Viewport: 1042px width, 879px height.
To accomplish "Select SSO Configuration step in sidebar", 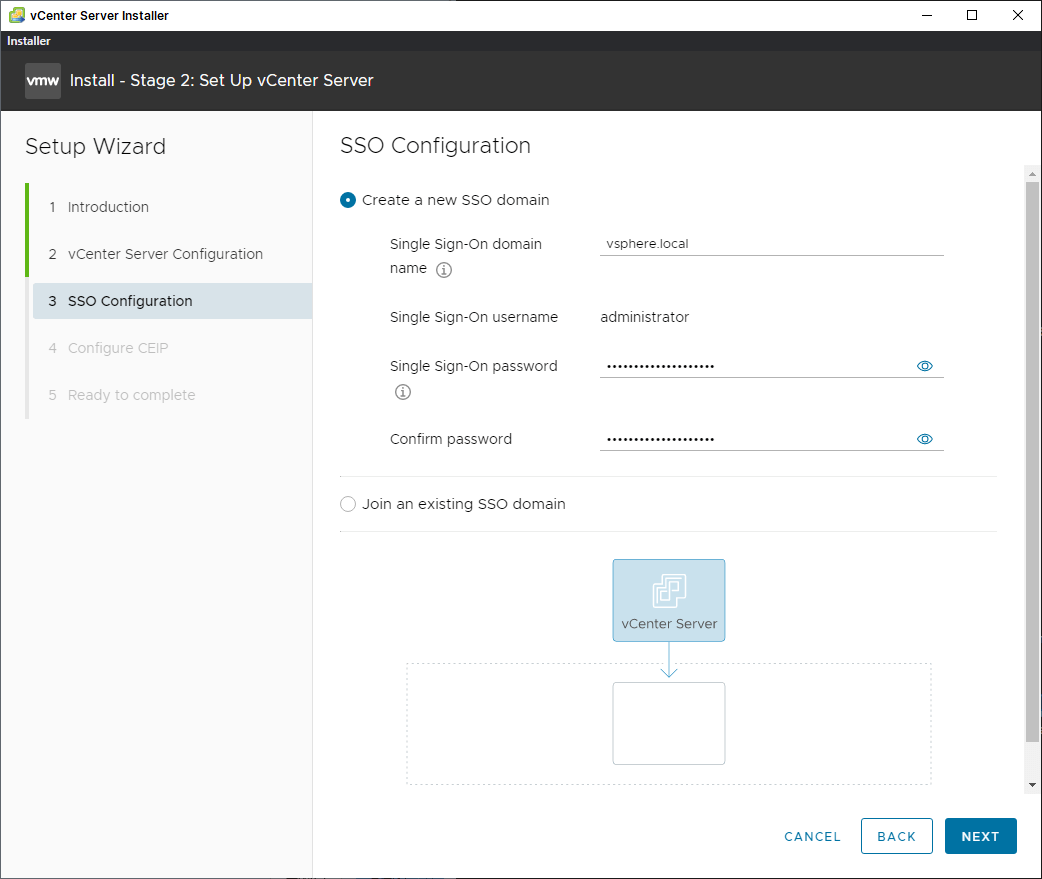I will [x=130, y=301].
